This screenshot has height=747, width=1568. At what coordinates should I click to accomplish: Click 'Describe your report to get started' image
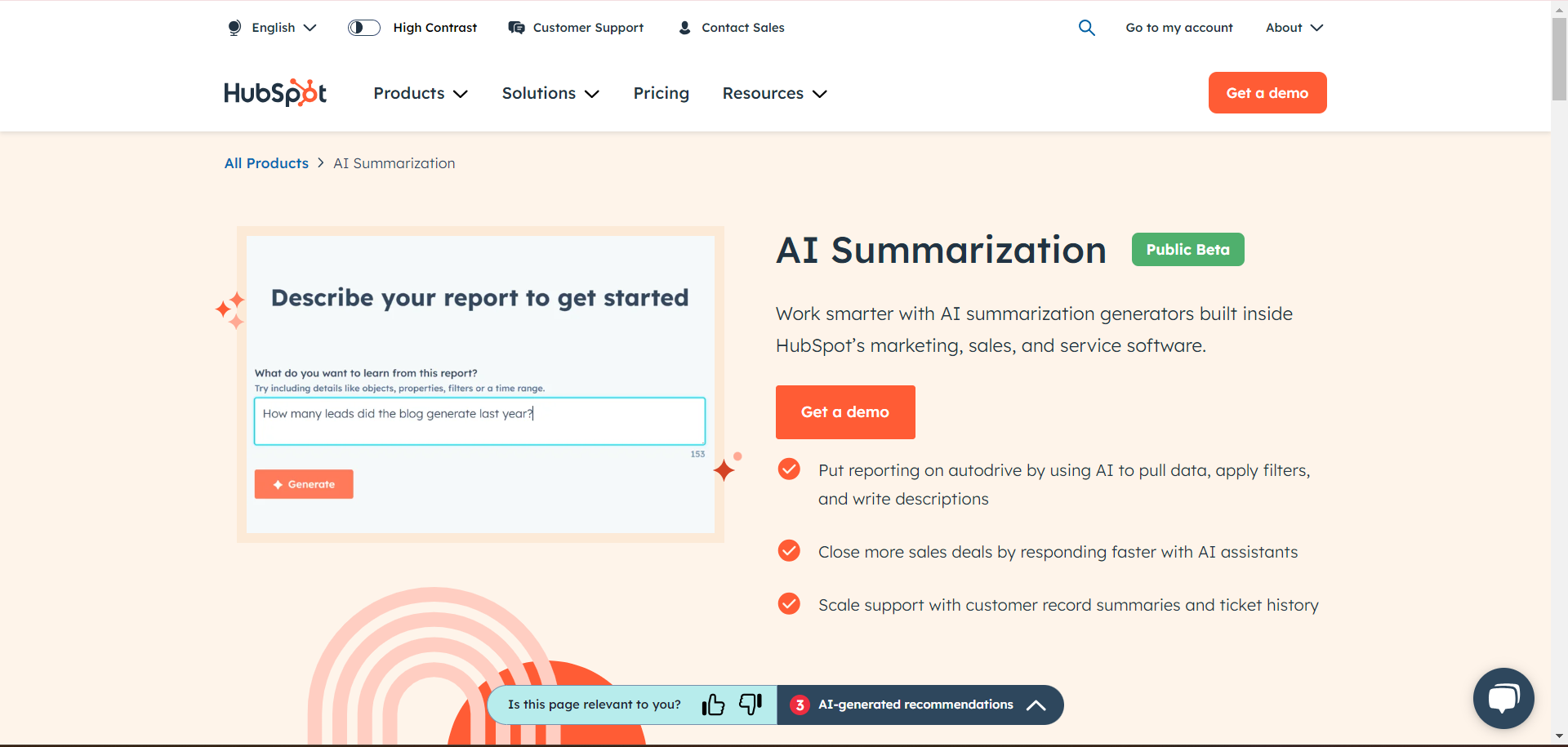point(480,384)
